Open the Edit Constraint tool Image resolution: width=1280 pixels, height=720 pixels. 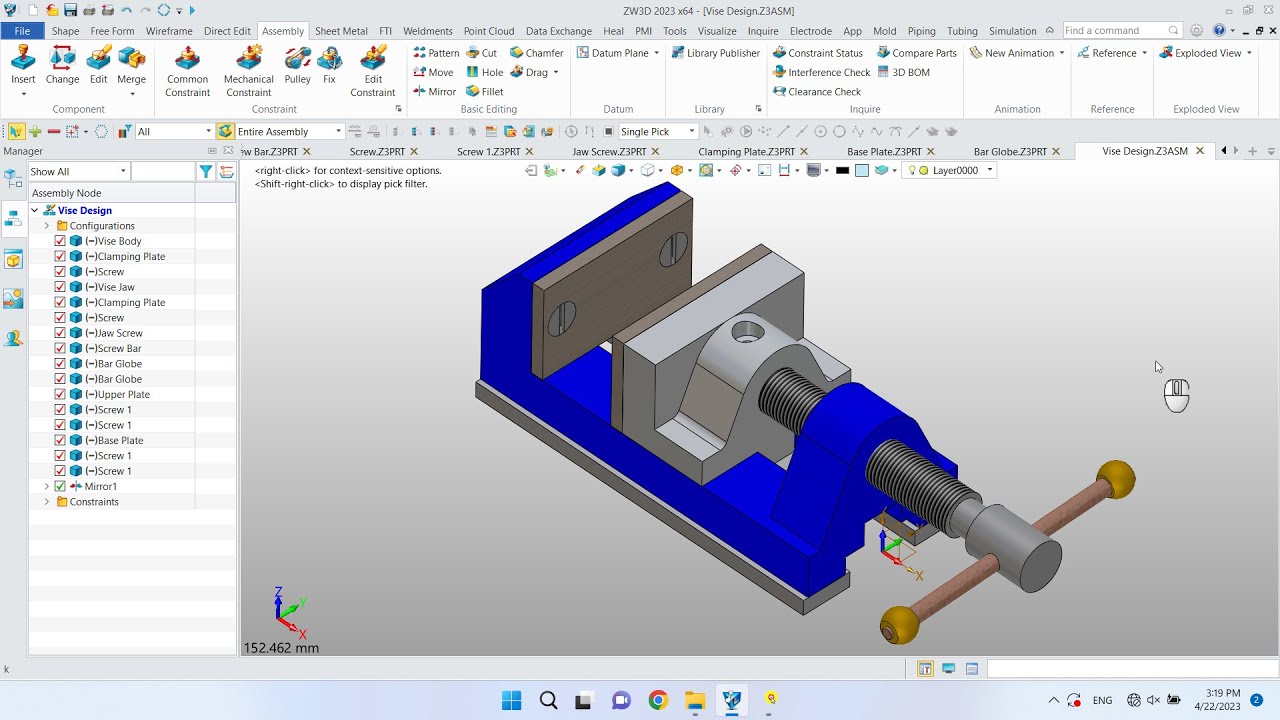(373, 71)
